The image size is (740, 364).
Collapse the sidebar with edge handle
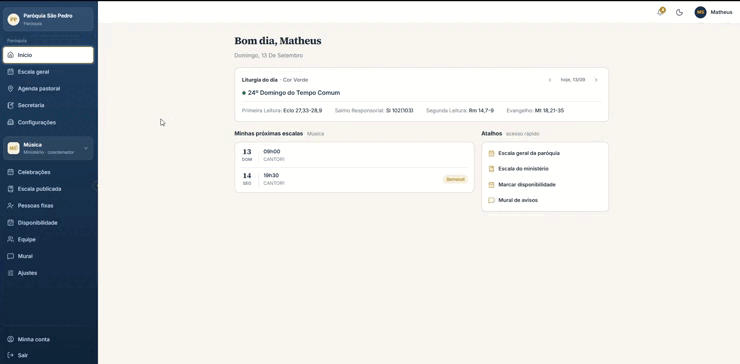(x=96, y=186)
